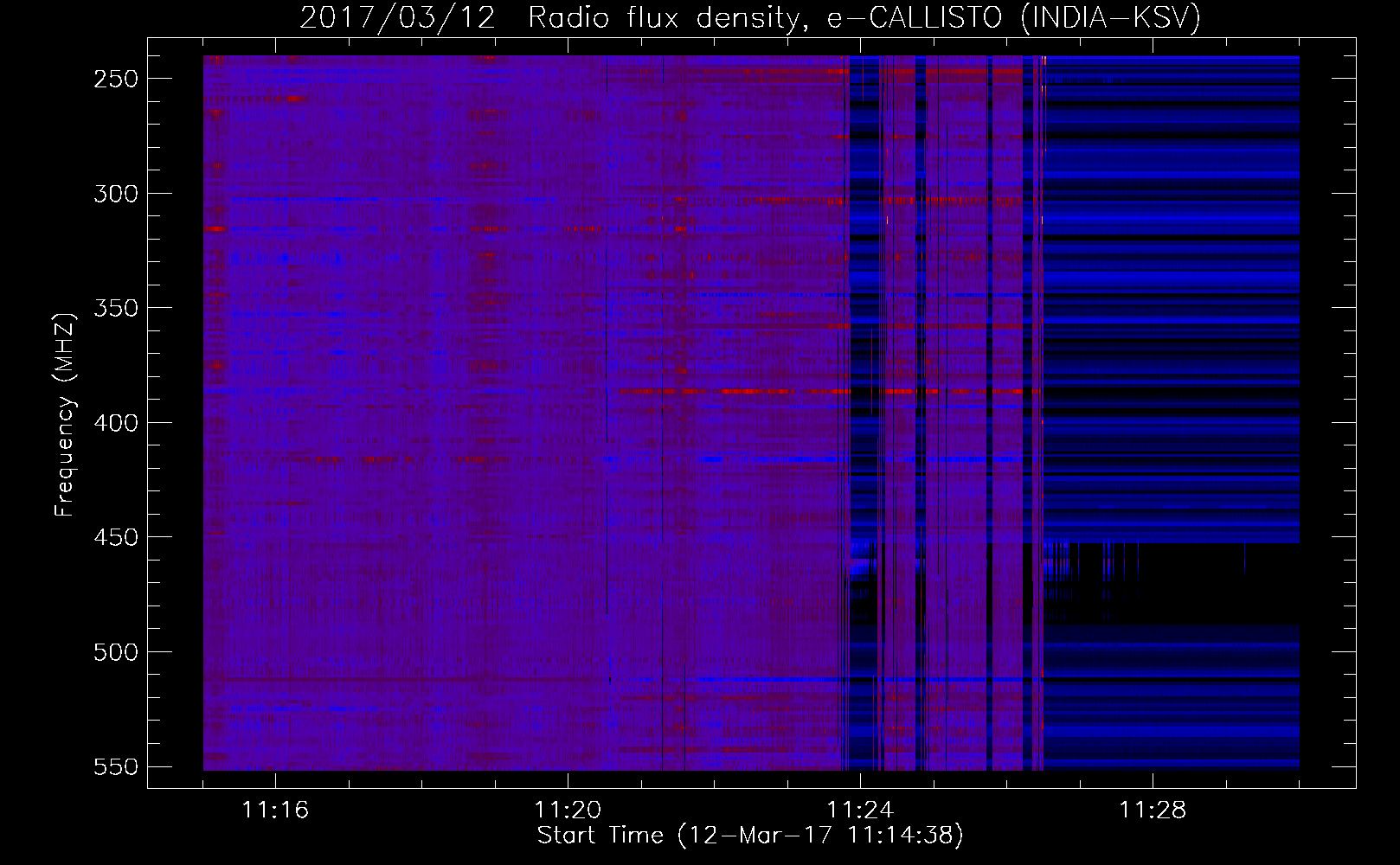1400x865 pixels.
Task: Click the '450' frequency tick label
Action: pos(116,538)
